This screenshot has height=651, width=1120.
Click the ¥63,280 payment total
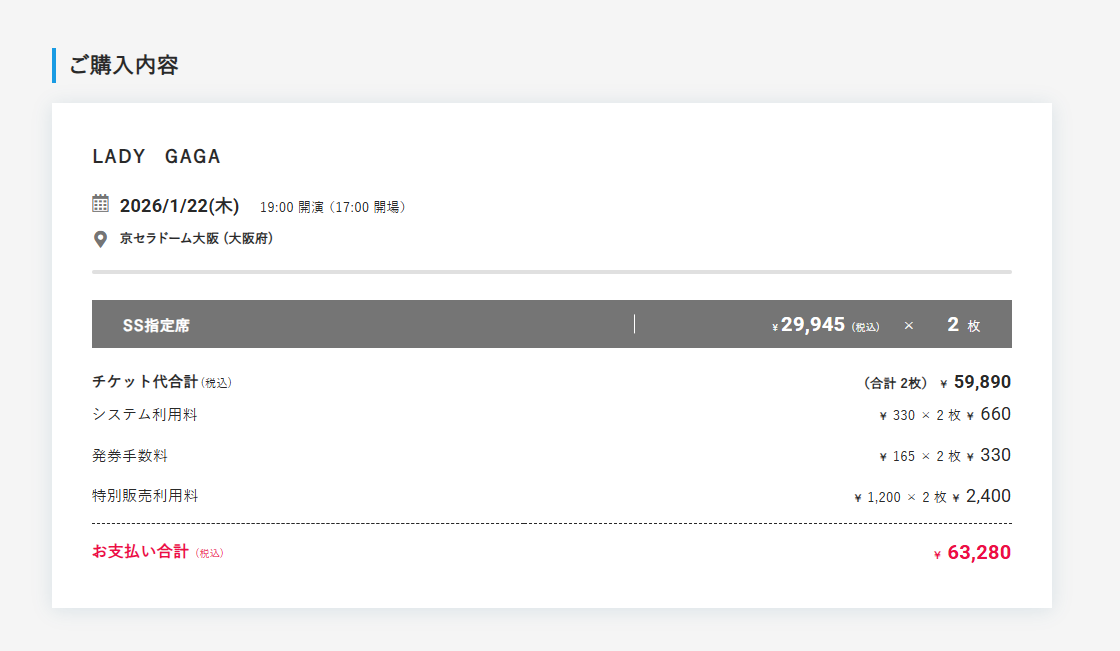tap(972, 553)
